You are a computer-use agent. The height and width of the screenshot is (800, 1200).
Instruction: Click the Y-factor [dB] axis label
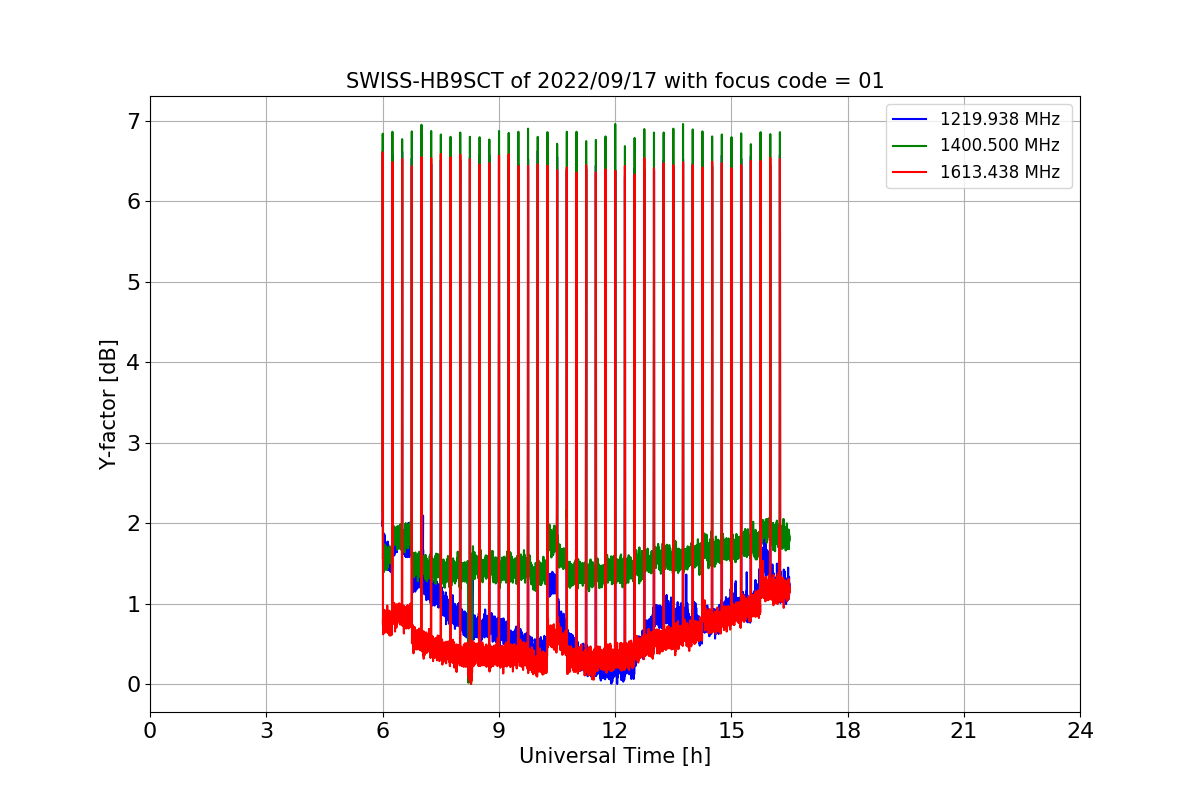coord(108,404)
